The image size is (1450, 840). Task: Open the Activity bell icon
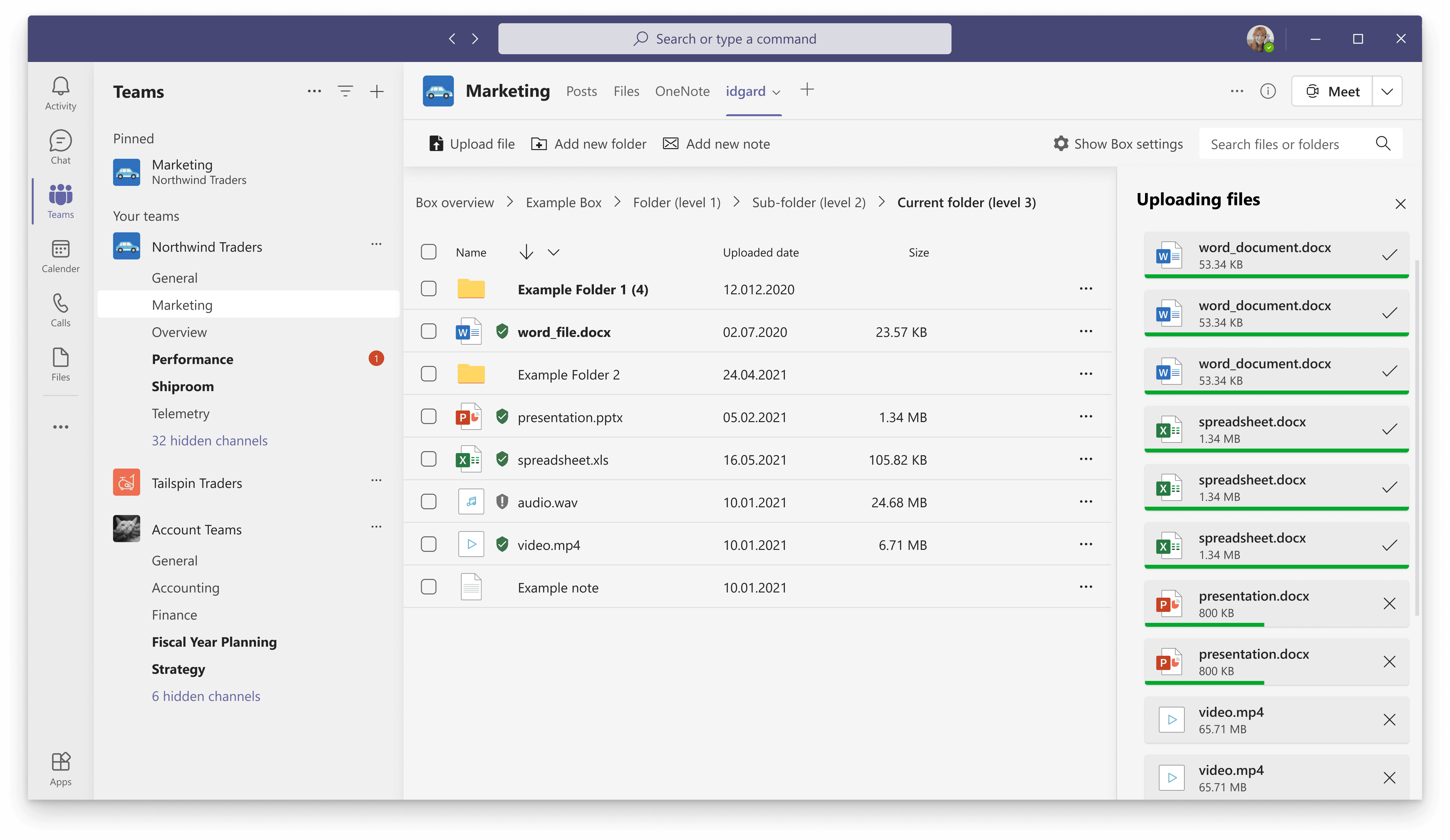tap(60, 87)
